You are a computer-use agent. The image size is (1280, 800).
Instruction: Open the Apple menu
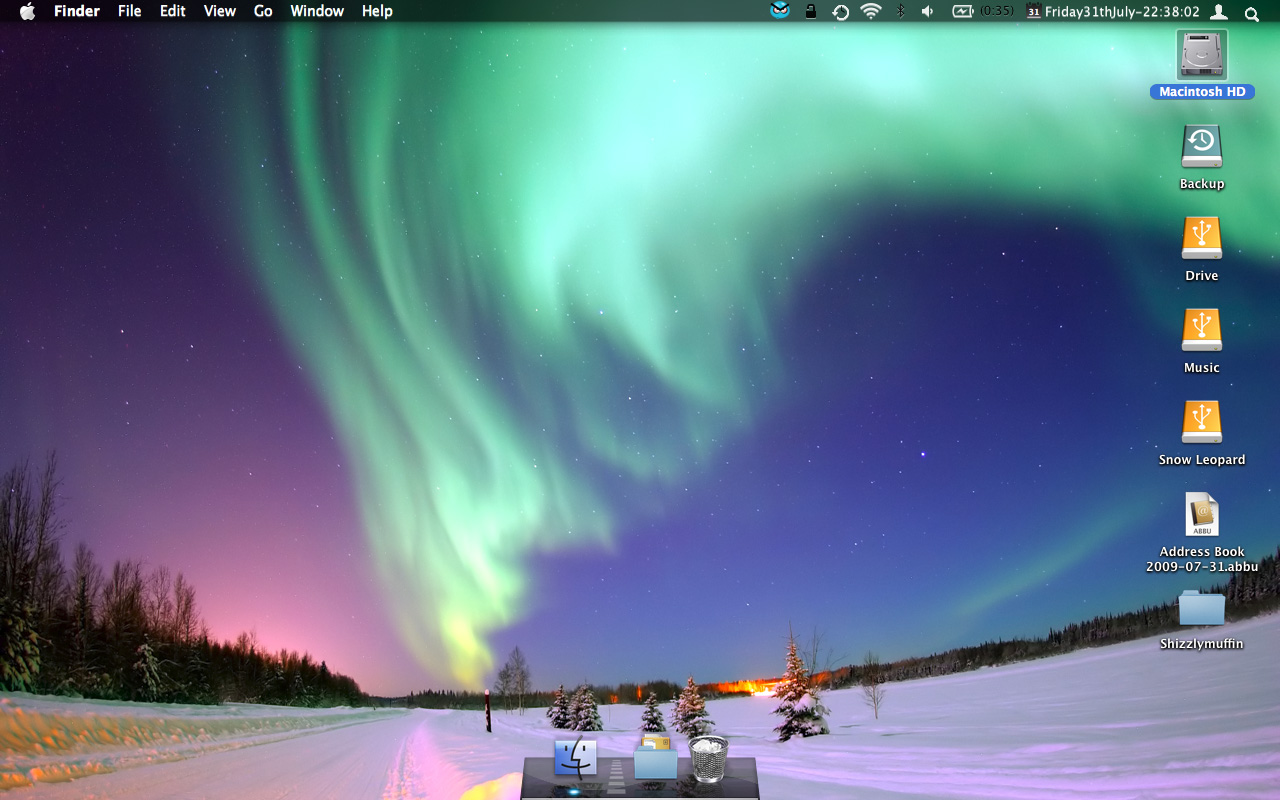(27, 11)
